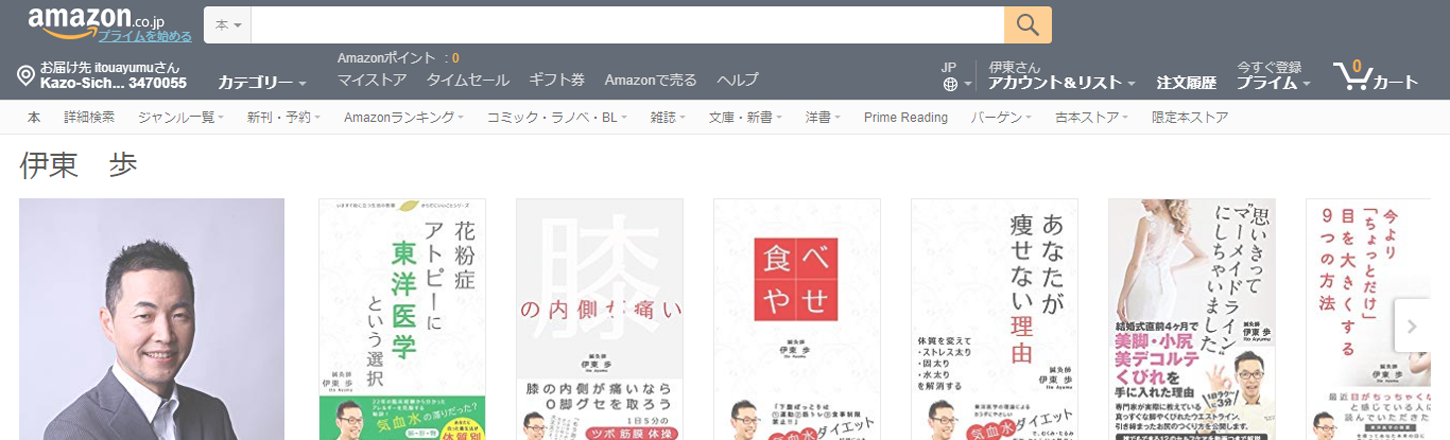This screenshot has height=440, width=1450.
Task: Expand コミック・ラノベ・BL submenu
Action: 556,117
